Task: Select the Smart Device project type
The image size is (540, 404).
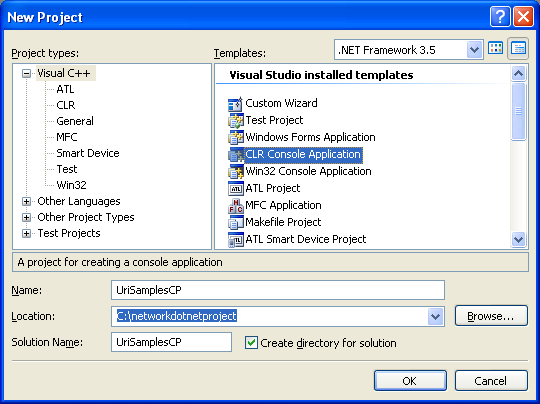Action: click(88, 153)
